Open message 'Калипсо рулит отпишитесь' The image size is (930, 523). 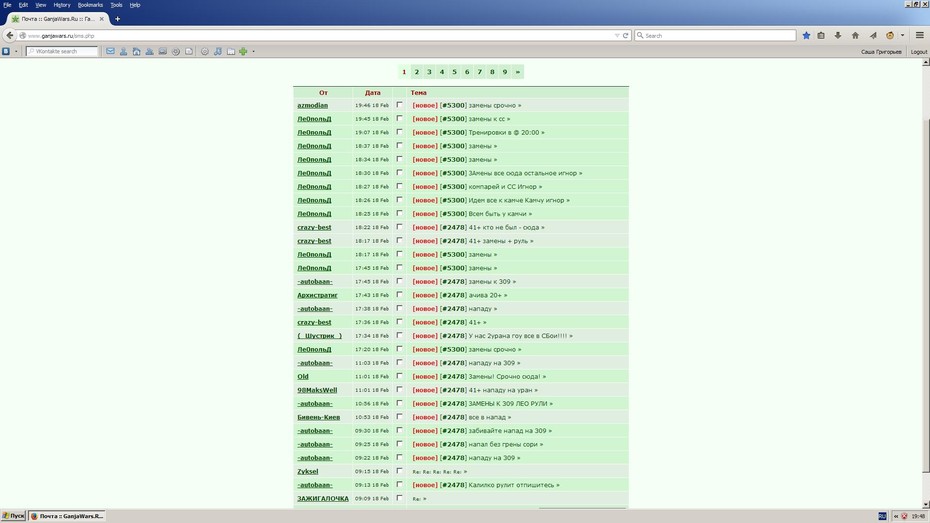click(x=514, y=485)
